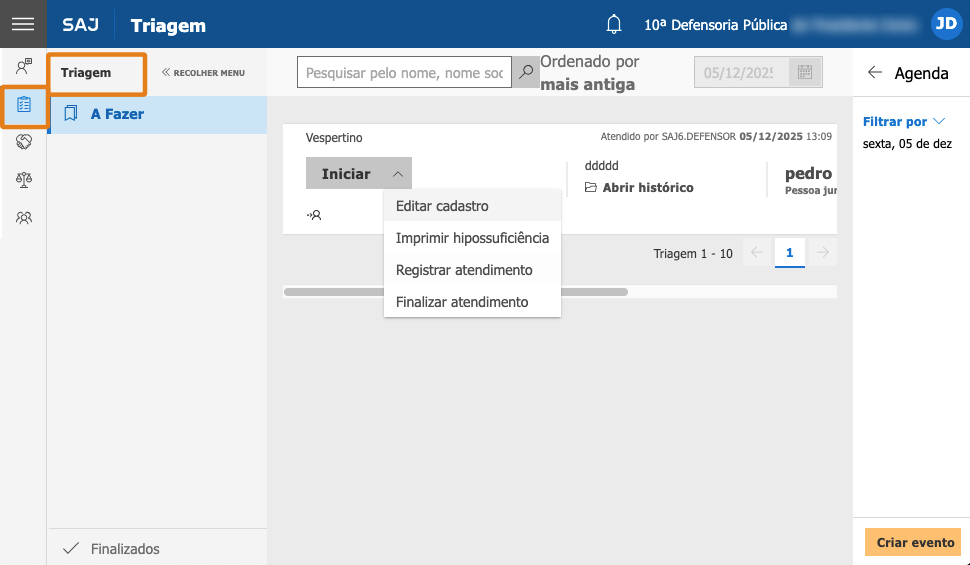
Task: Open the handshake sidebar icon
Action: [24, 142]
